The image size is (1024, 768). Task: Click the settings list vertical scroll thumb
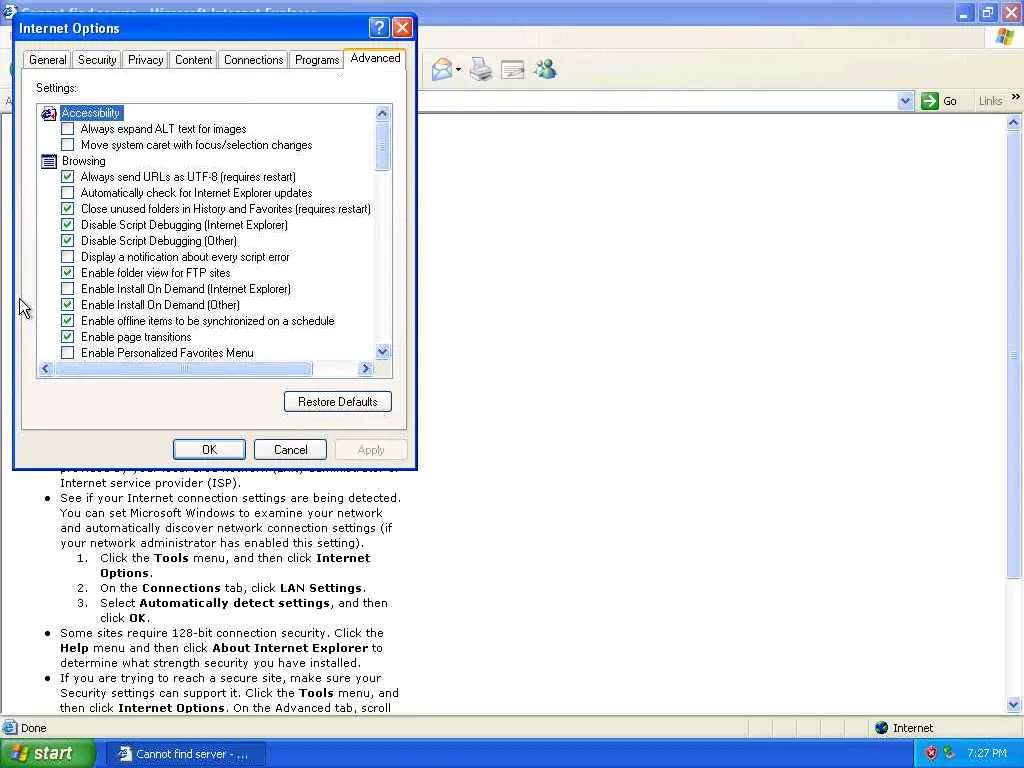pyautogui.click(x=383, y=146)
